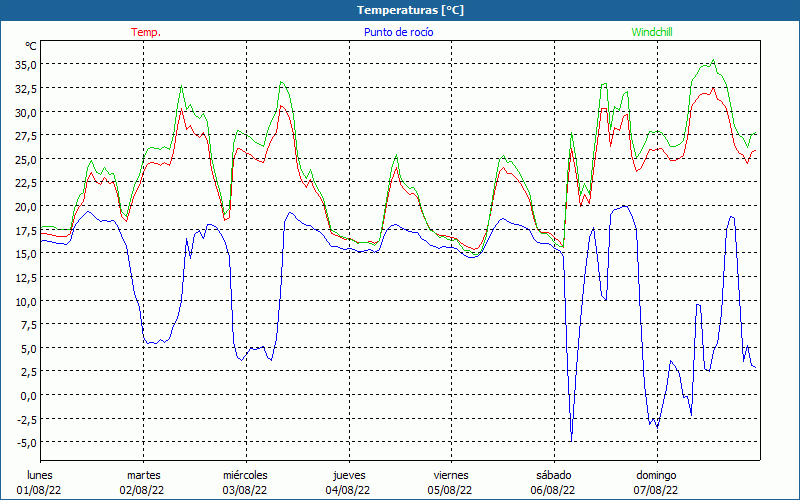Click the 22,5 y-axis value
This screenshot has width=800, height=500.
(x=26, y=183)
